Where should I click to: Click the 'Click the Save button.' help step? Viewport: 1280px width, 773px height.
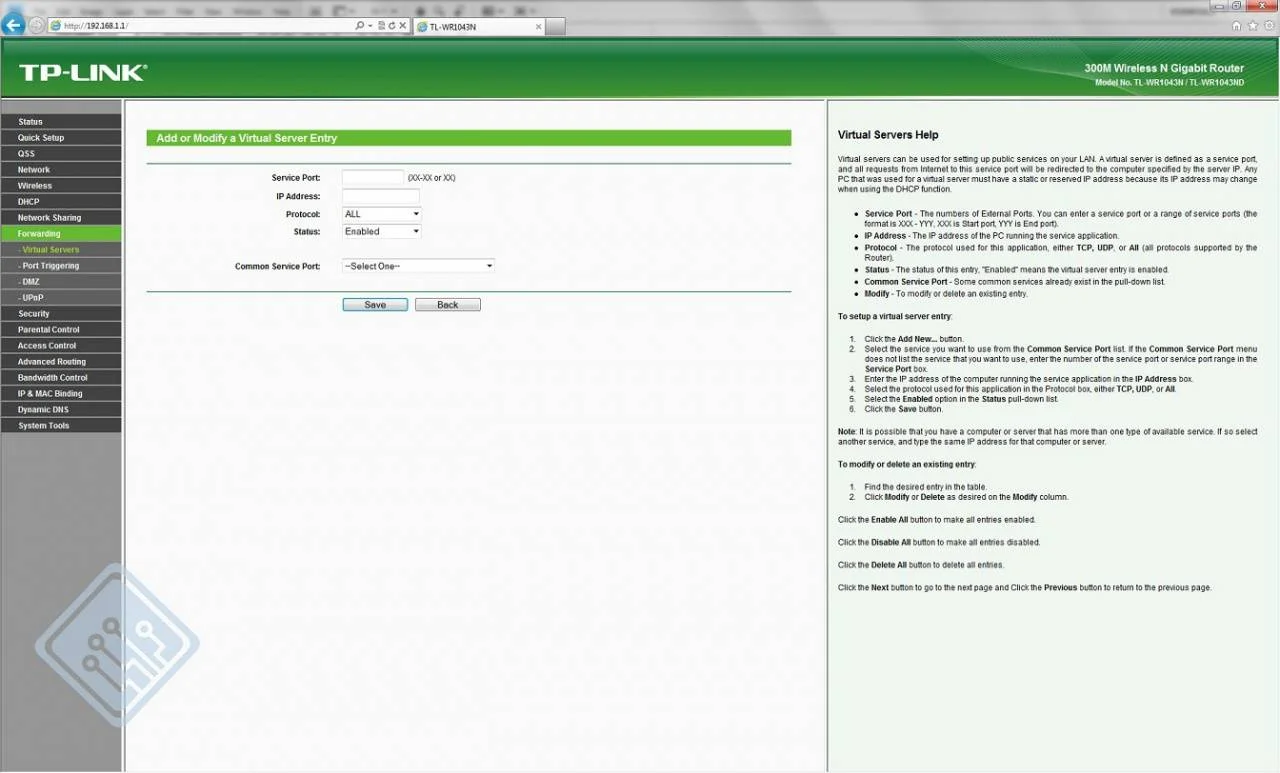coord(904,409)
